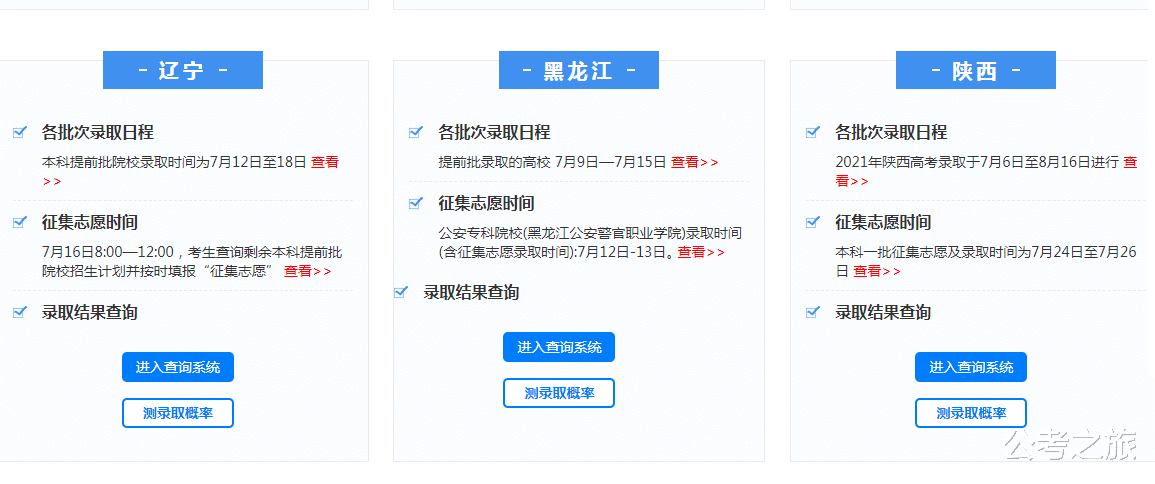
Task: Click checkmark icon beside 辽宁 录取结果查询
Action: [20, 312]
